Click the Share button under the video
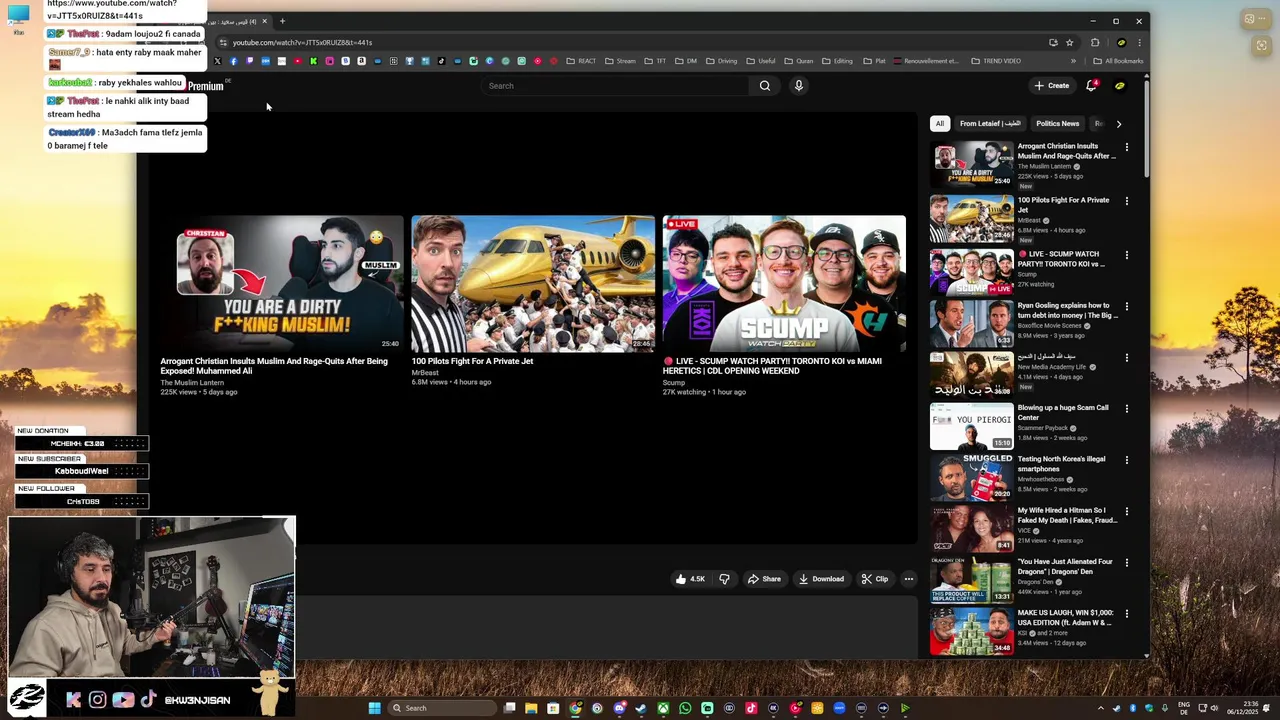 click(x=764, y=579)
